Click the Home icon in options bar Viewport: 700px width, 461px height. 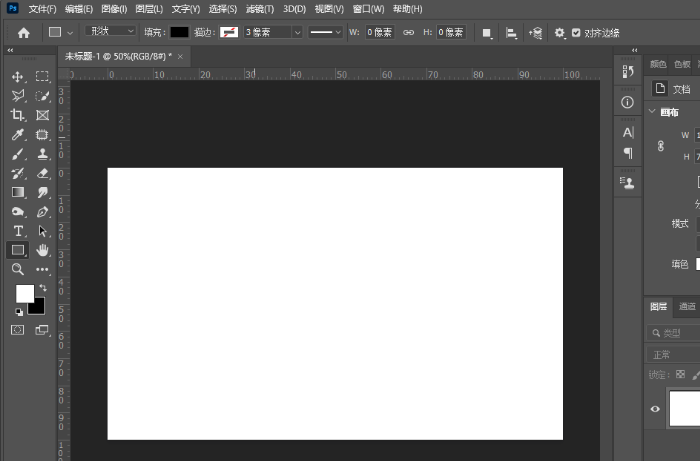pos(24,33)
